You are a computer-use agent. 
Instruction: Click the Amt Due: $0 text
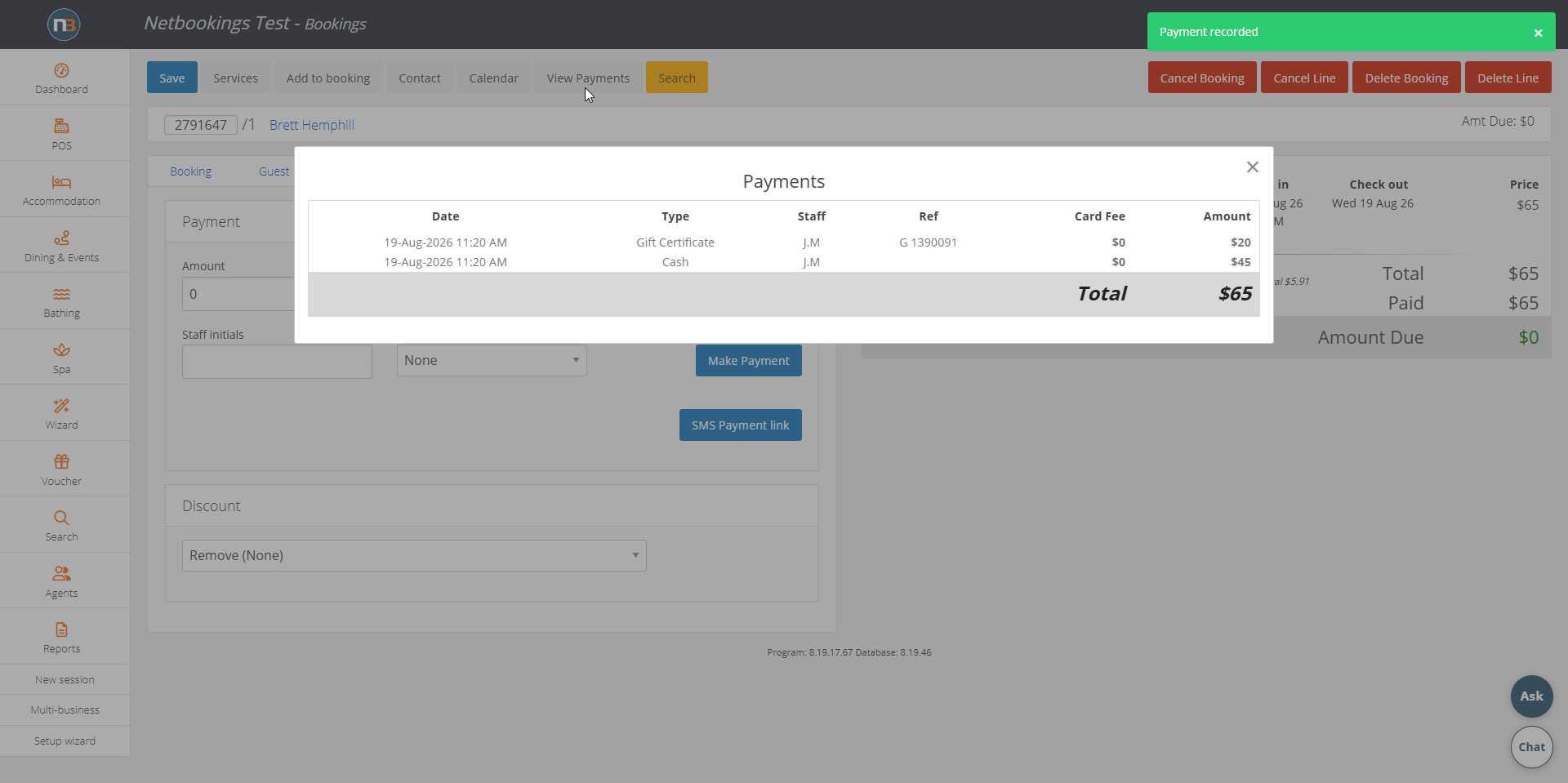pos(1498,121)
